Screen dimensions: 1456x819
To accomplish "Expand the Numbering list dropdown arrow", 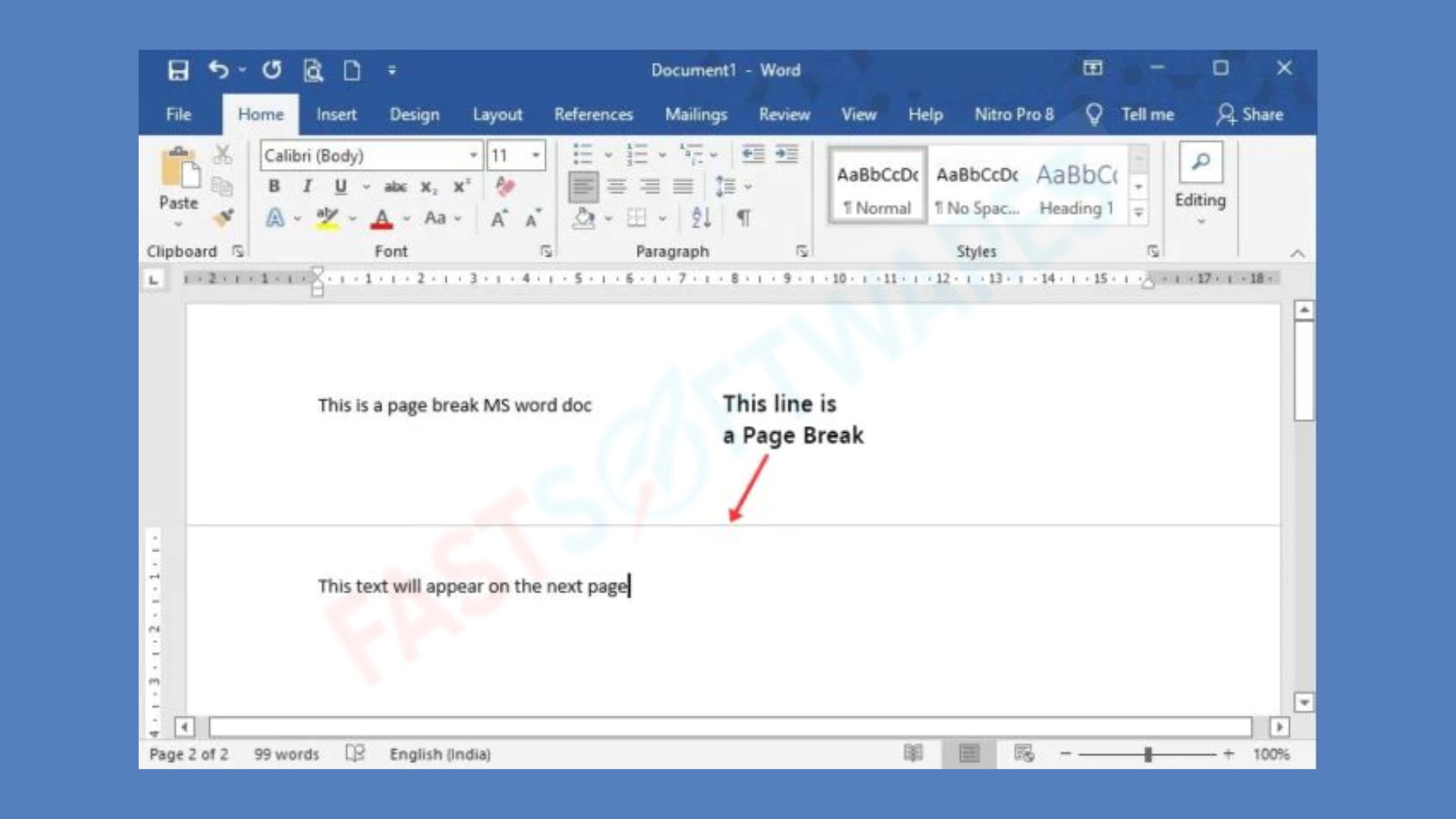I will (x=662, y=155).
